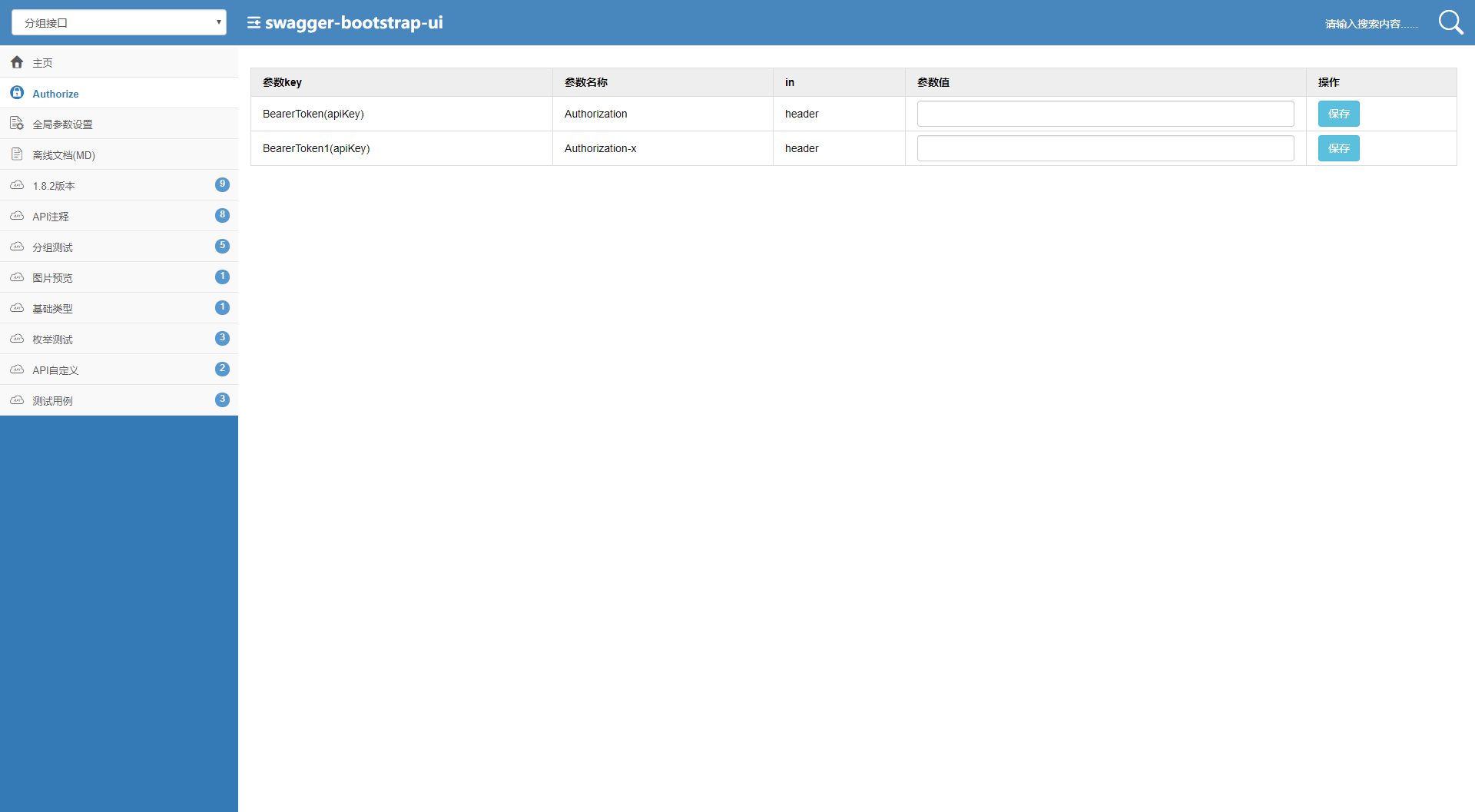The image size is (1475, 812).
Task: Open 离线文档(MD) in the sidebar
Action: coord(119,154)
